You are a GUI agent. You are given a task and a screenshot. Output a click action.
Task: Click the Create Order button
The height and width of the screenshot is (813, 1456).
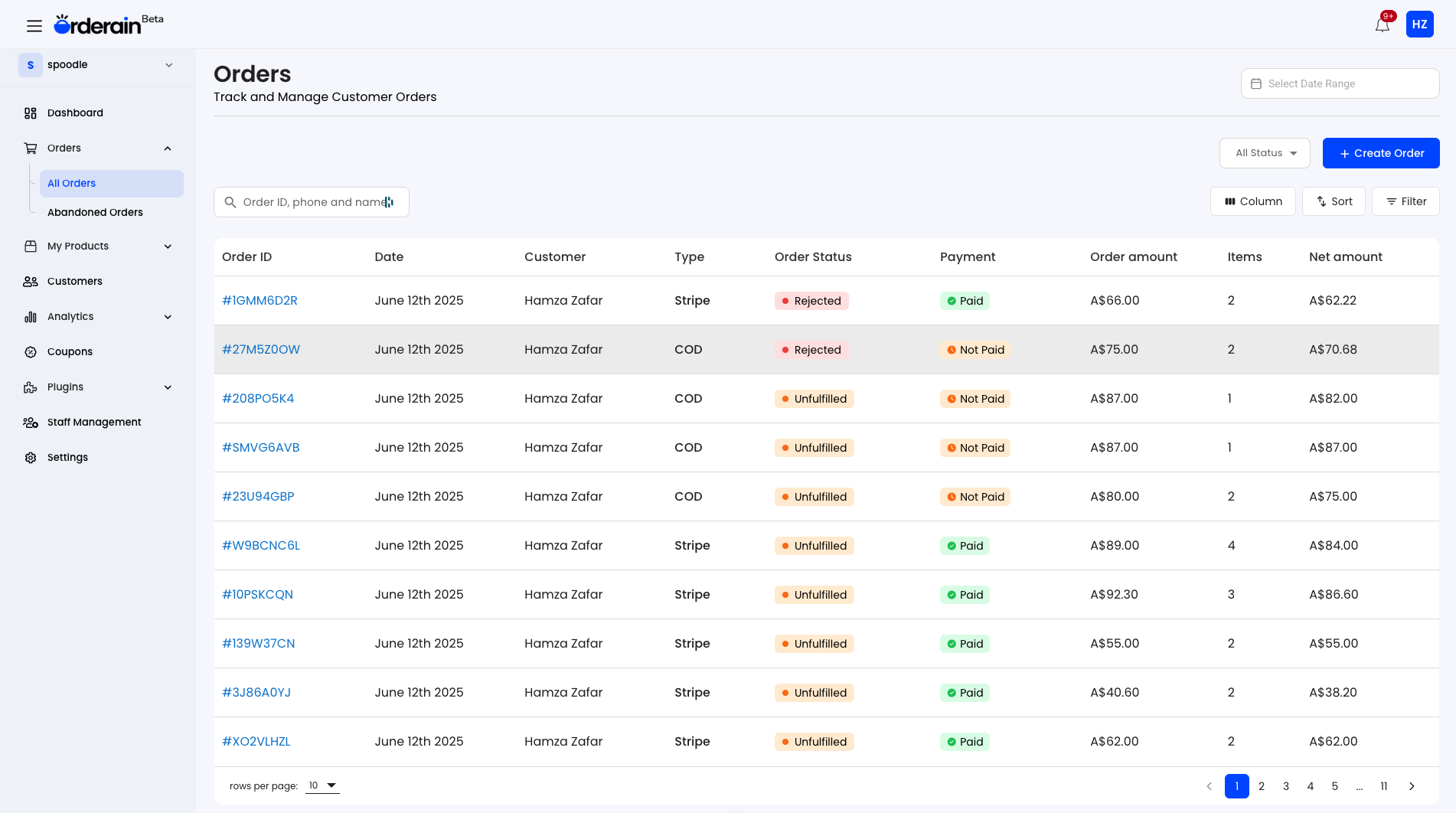click(1381, 152)
